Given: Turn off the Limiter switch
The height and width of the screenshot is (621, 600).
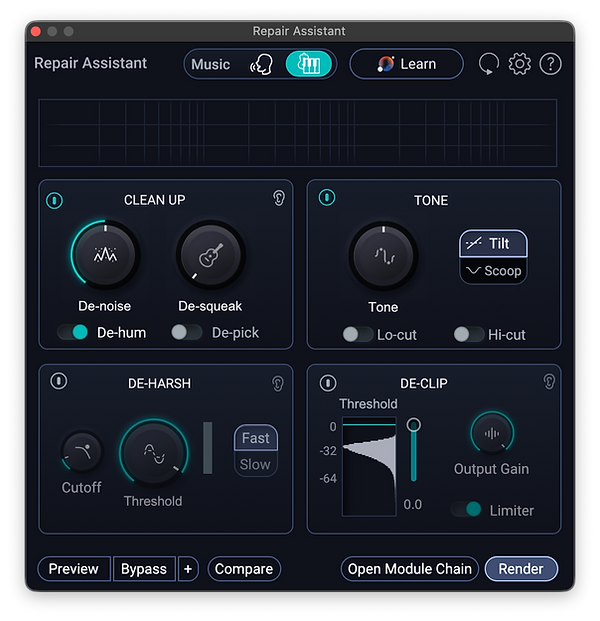Looking at the screenshot, I should [x=467, y=509].
